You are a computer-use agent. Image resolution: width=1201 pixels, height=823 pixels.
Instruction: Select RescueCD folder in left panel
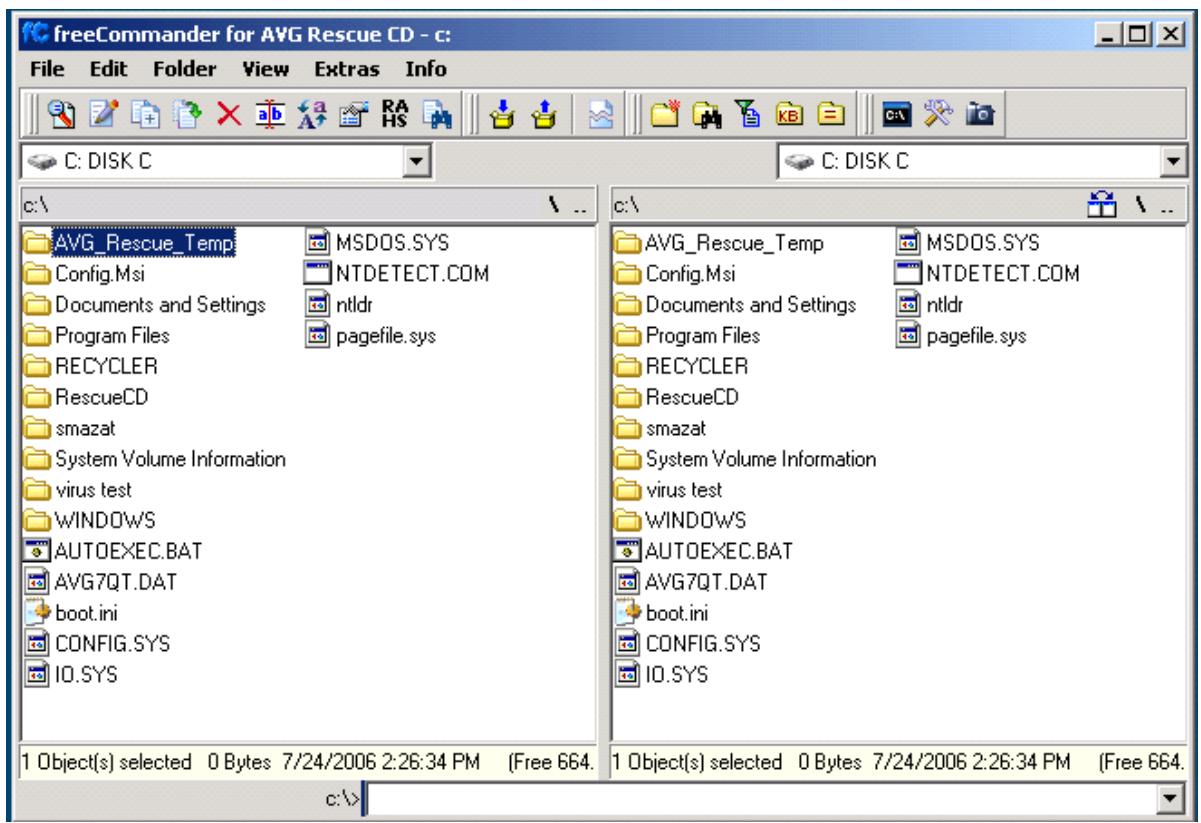coord(86,398)
